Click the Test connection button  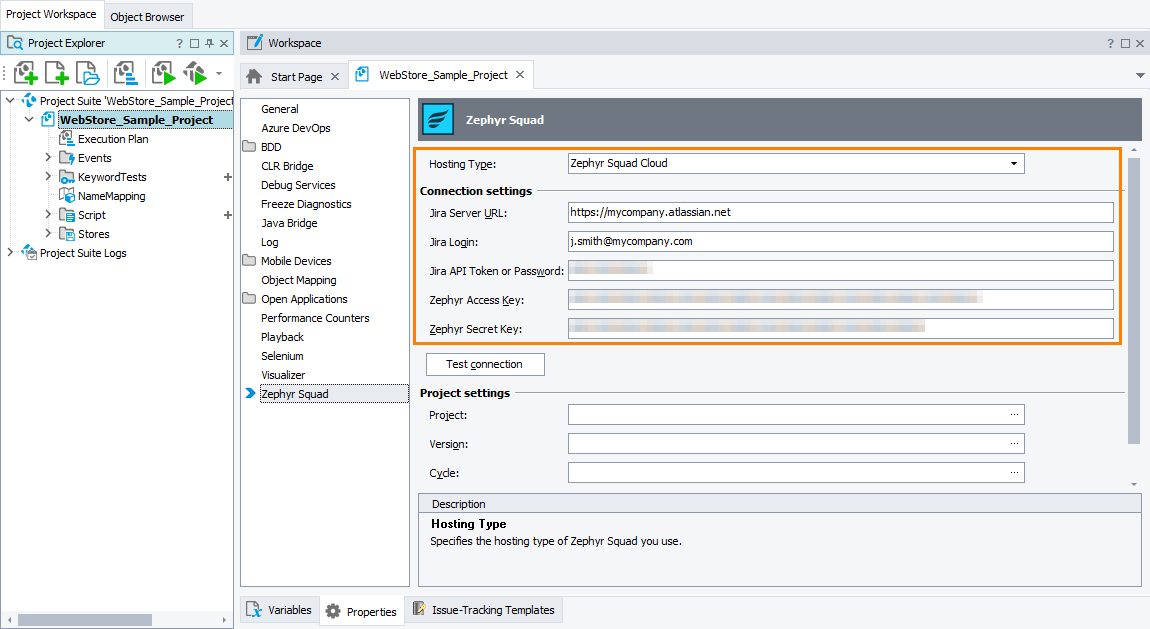pyautogui.click(x=485, y=364)
